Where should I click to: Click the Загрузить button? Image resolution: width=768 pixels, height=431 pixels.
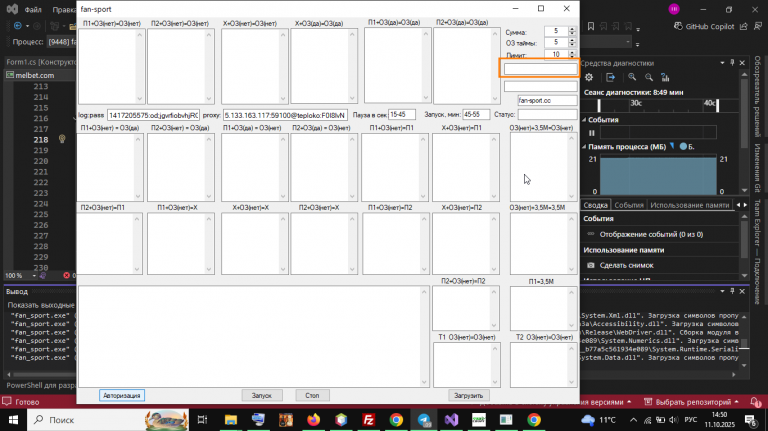pos(468,395)
